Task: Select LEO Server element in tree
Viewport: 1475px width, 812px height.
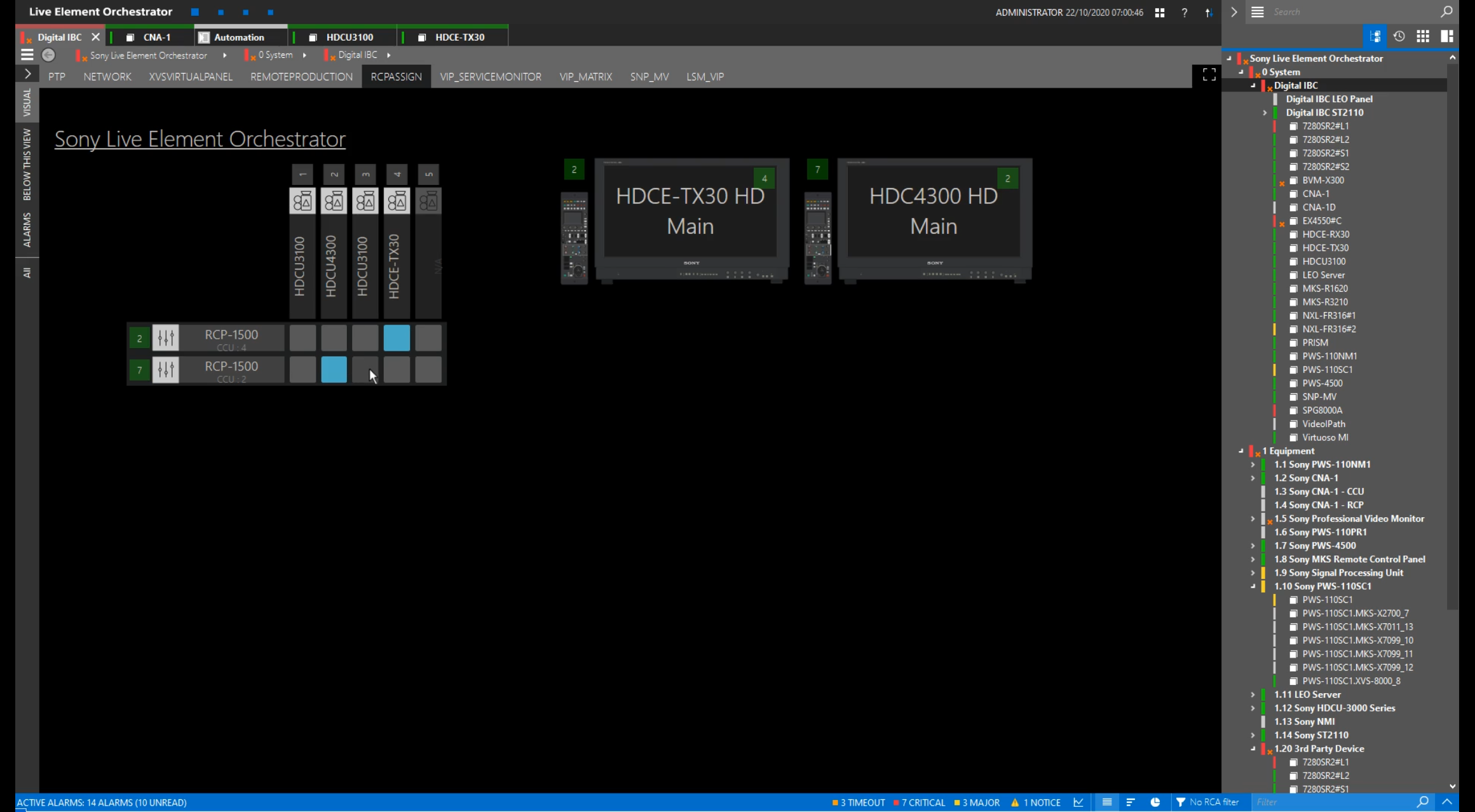Action: [1324, 274]
